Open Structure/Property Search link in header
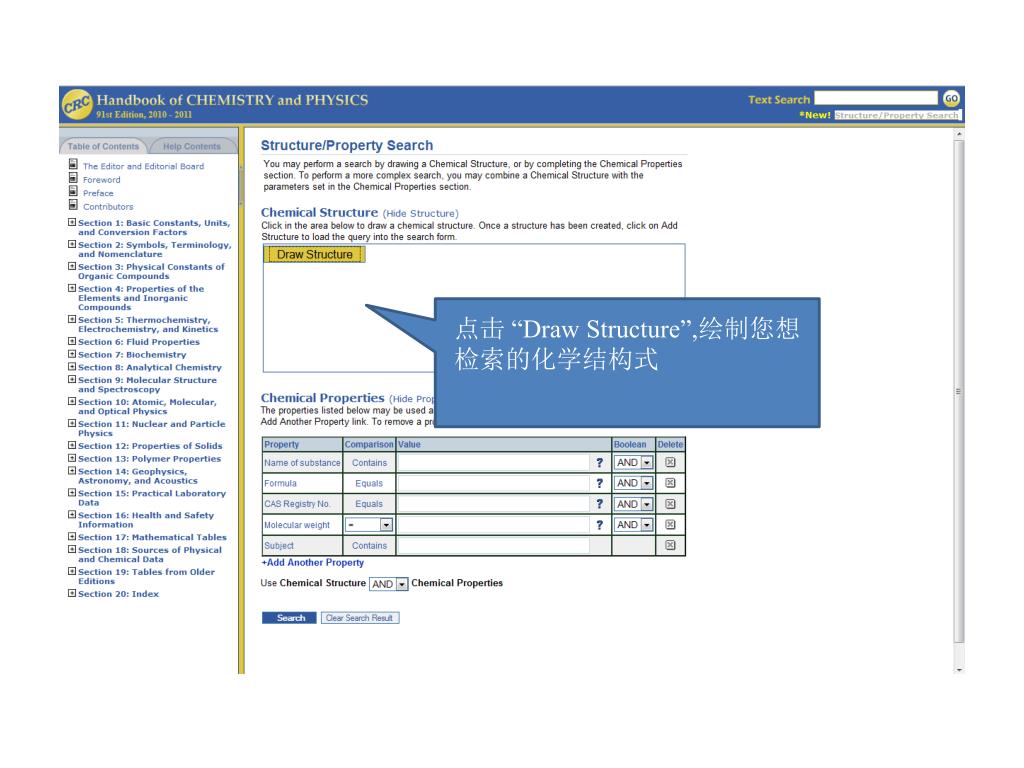 [896, 116]
